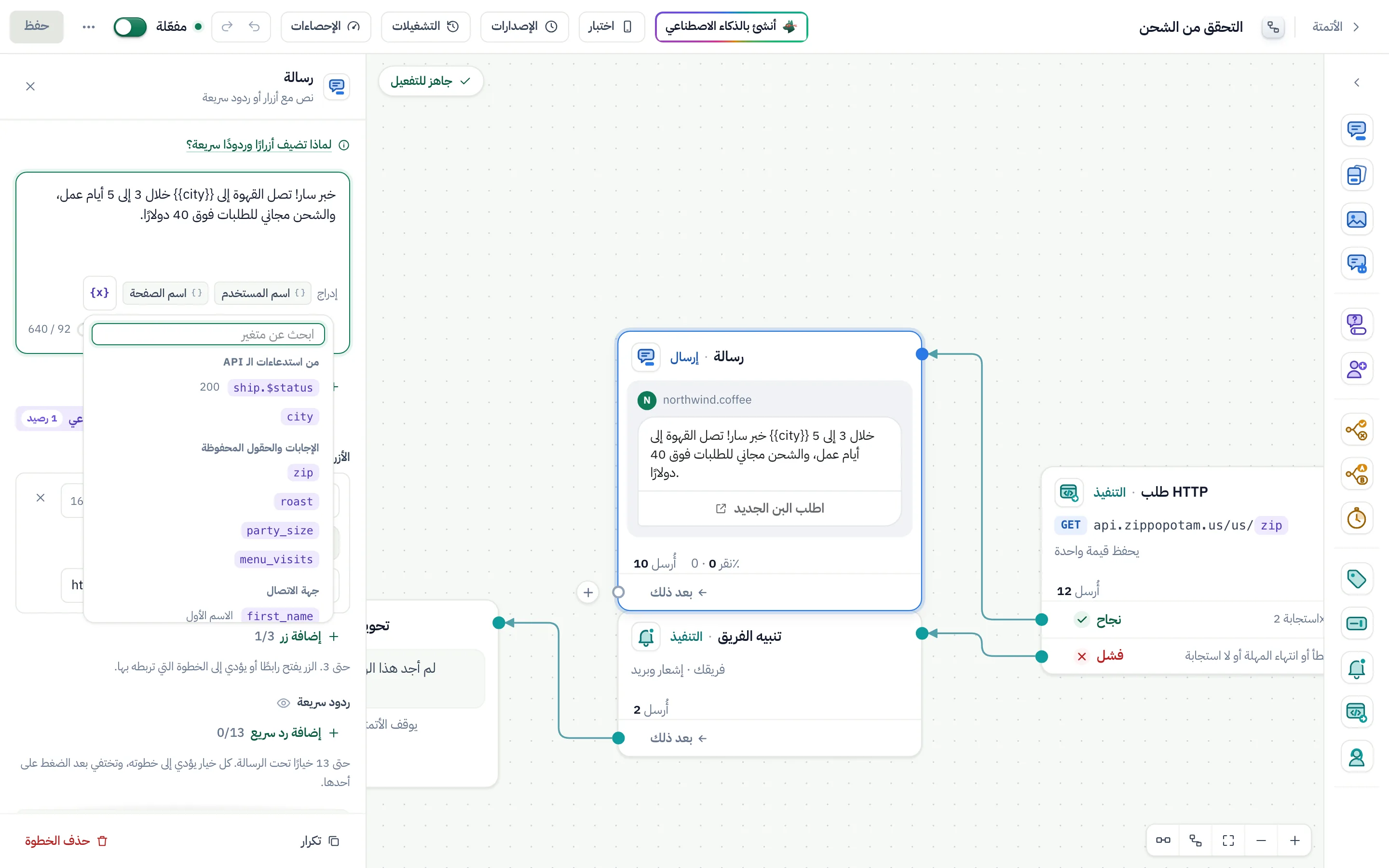Select the menu_visits variable
Screen dimensions: 1389x868
click(276, 559)
